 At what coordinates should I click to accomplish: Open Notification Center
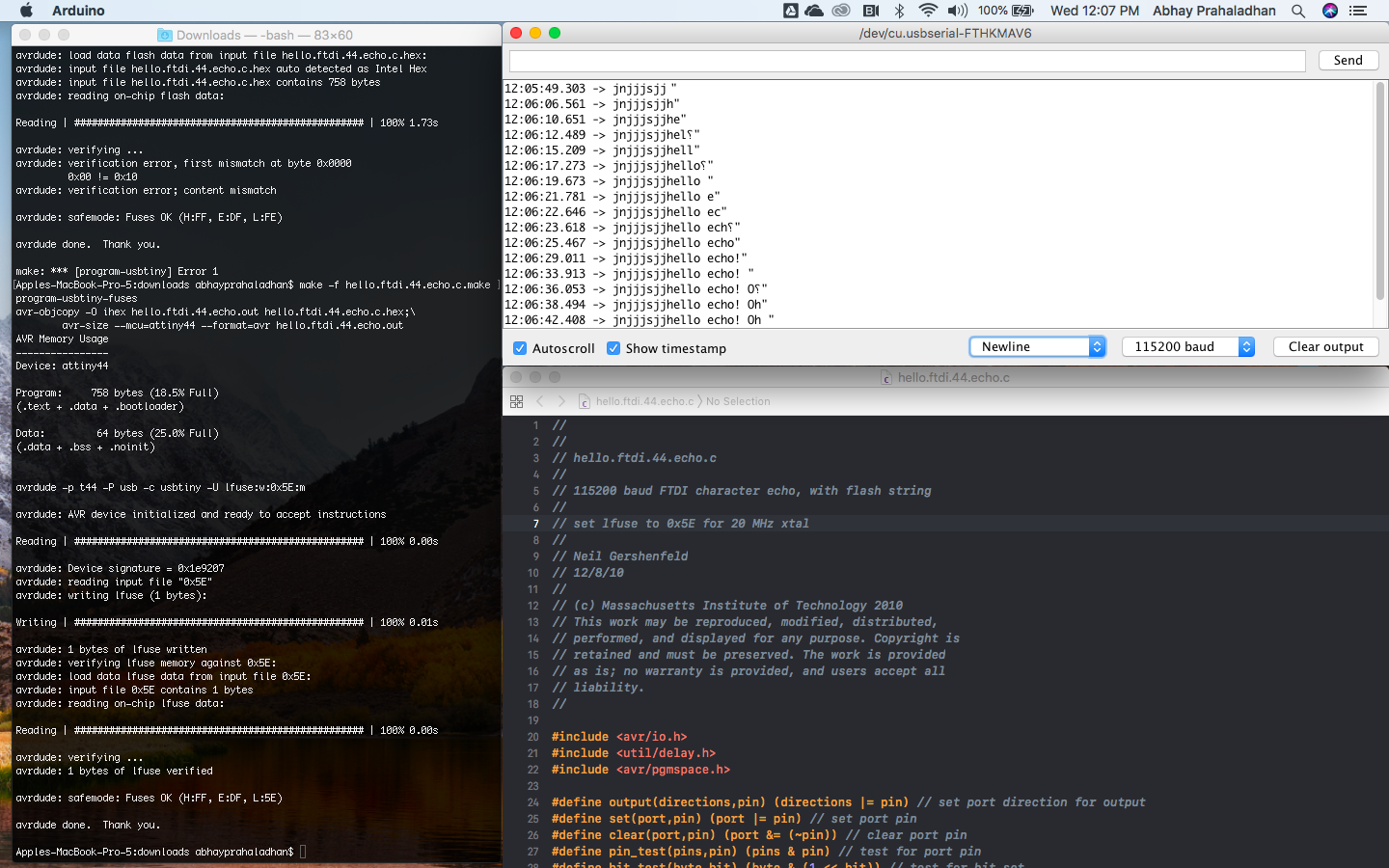[1358, 11]
